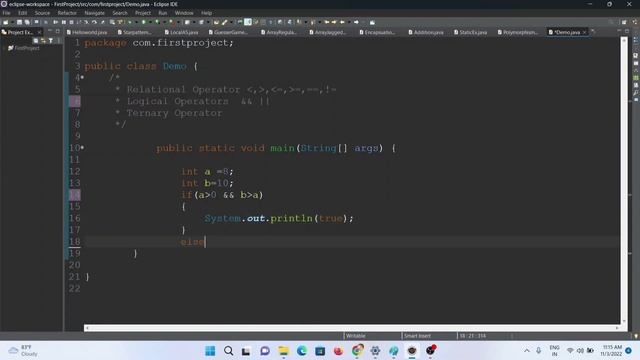This screenshot has height=360, width=640.
Task: Click the Java perspective icon at top right
Action: [635, 22]
